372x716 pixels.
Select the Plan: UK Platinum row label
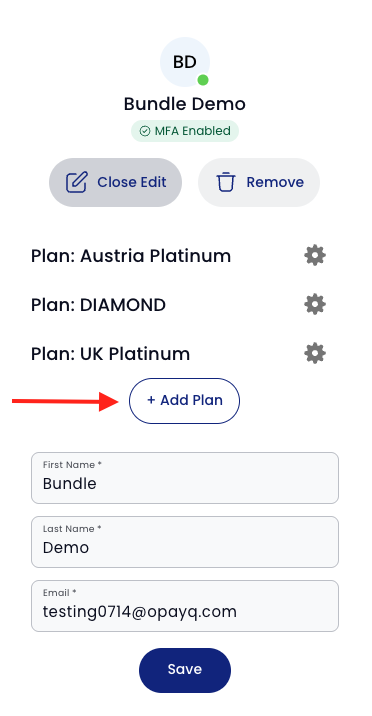110,354
